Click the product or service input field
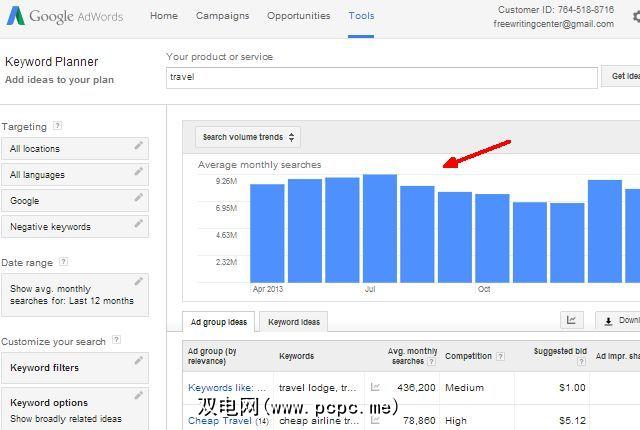The height and width of the screenshot is (430, 640). pos(382,78)
